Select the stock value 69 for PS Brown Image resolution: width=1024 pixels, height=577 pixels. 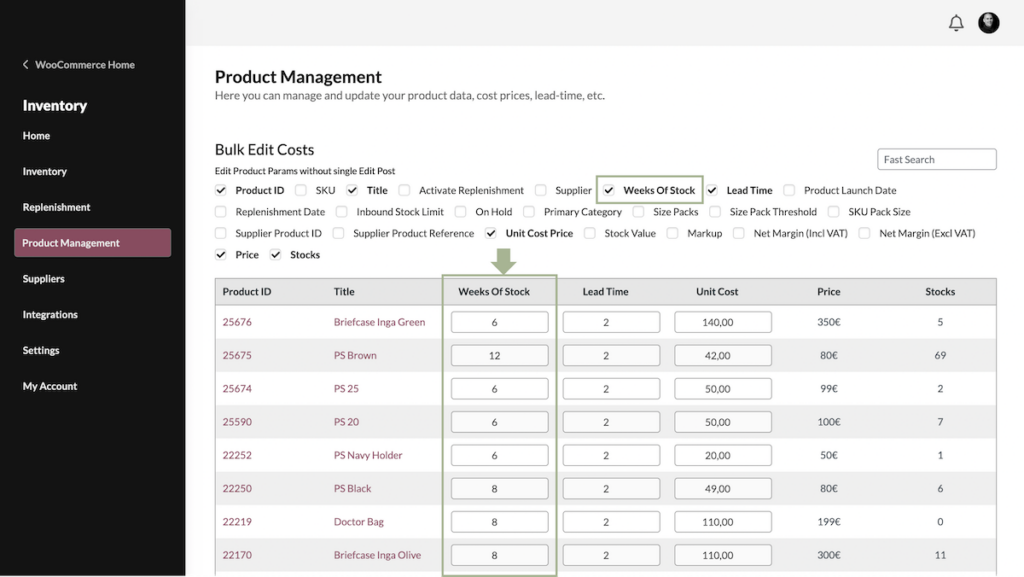coord(940,355)
